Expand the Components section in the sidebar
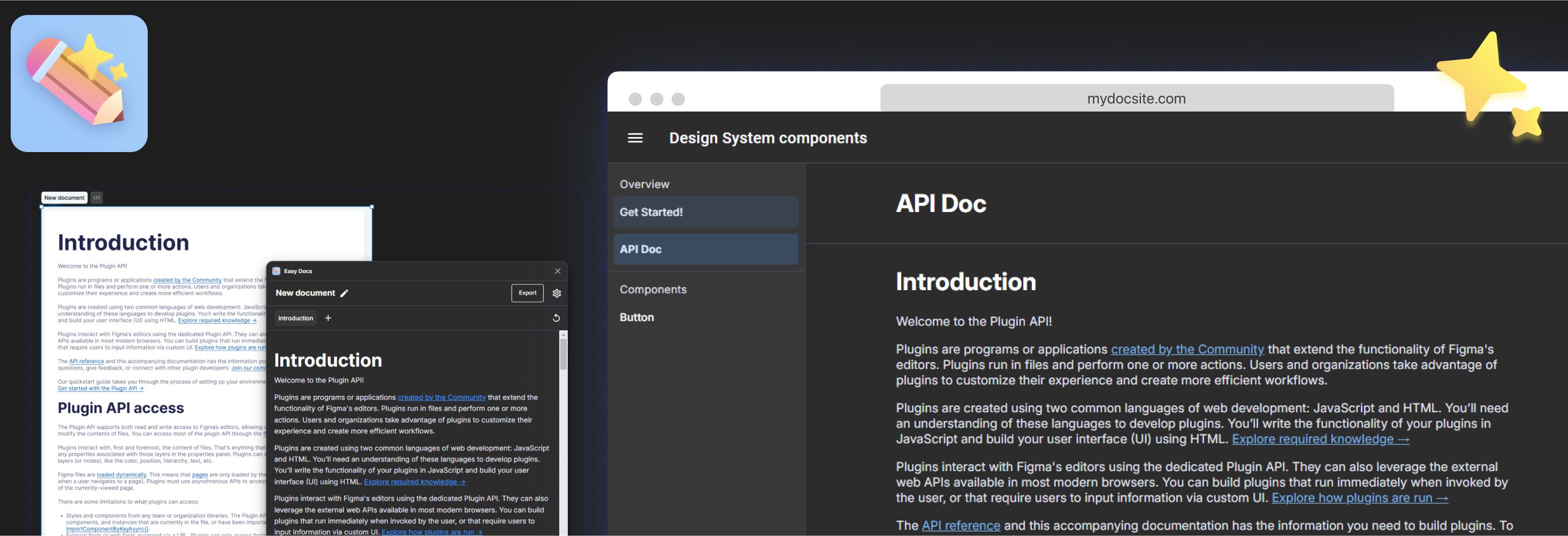Screen dimensions: 1568x536 pyautogui.click(x=653, y=289)
